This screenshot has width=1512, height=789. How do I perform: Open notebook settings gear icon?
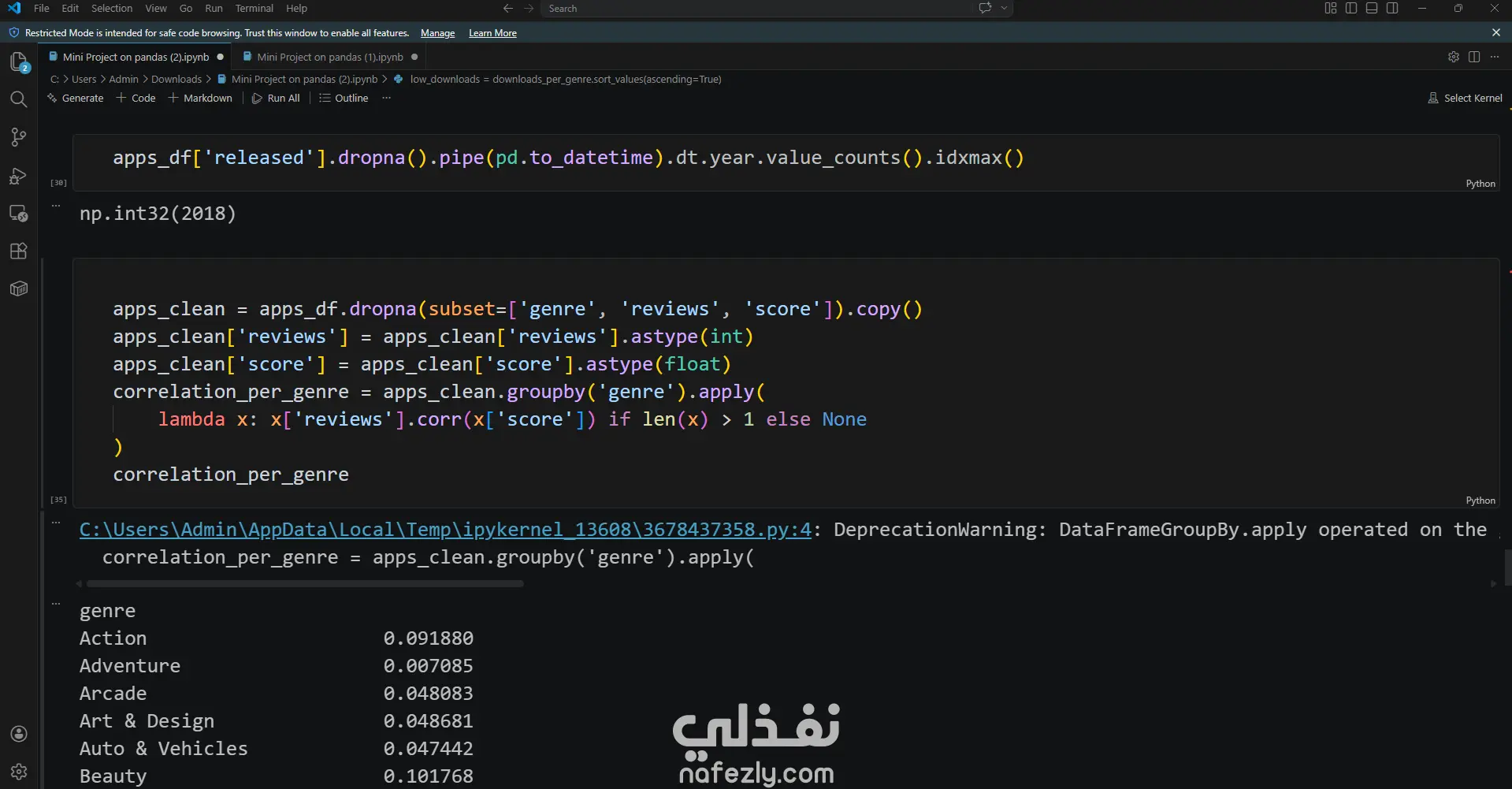(1454, 57)
